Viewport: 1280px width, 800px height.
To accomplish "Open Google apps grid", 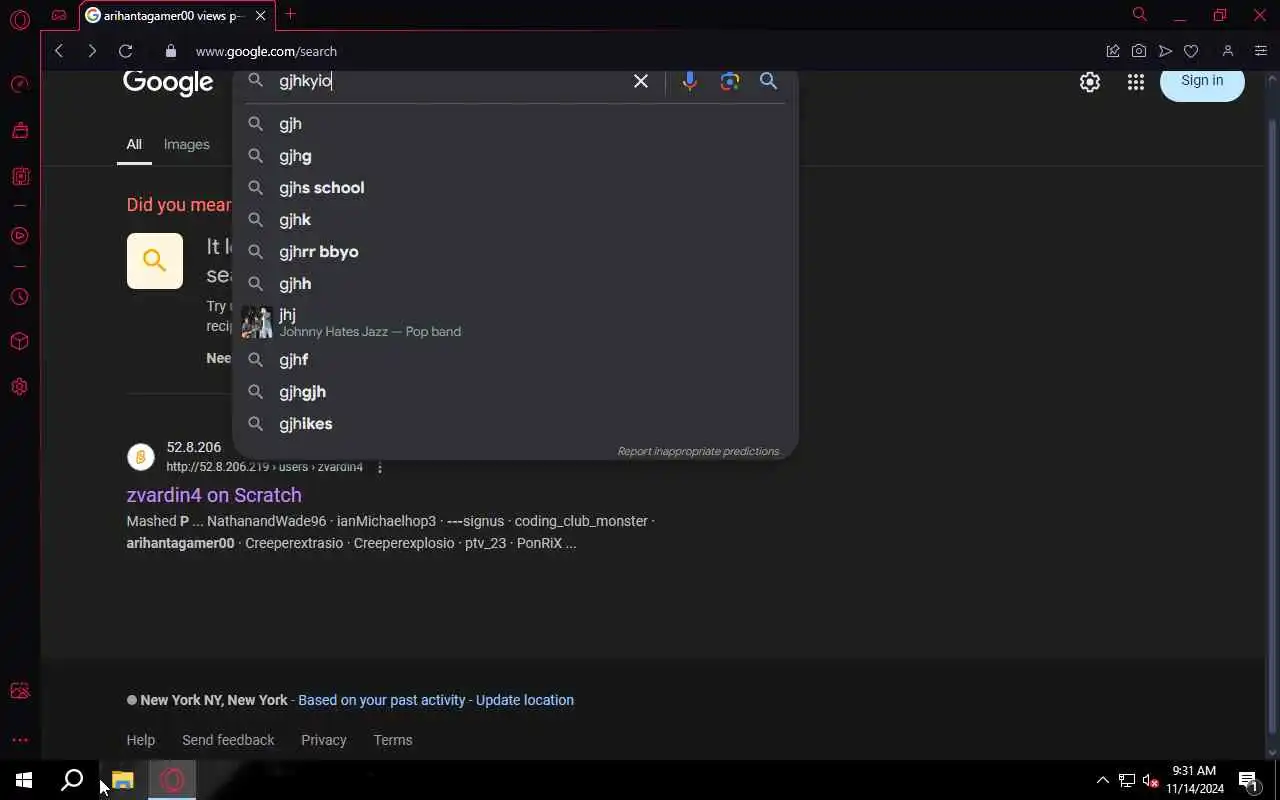I will (1136, 82).
